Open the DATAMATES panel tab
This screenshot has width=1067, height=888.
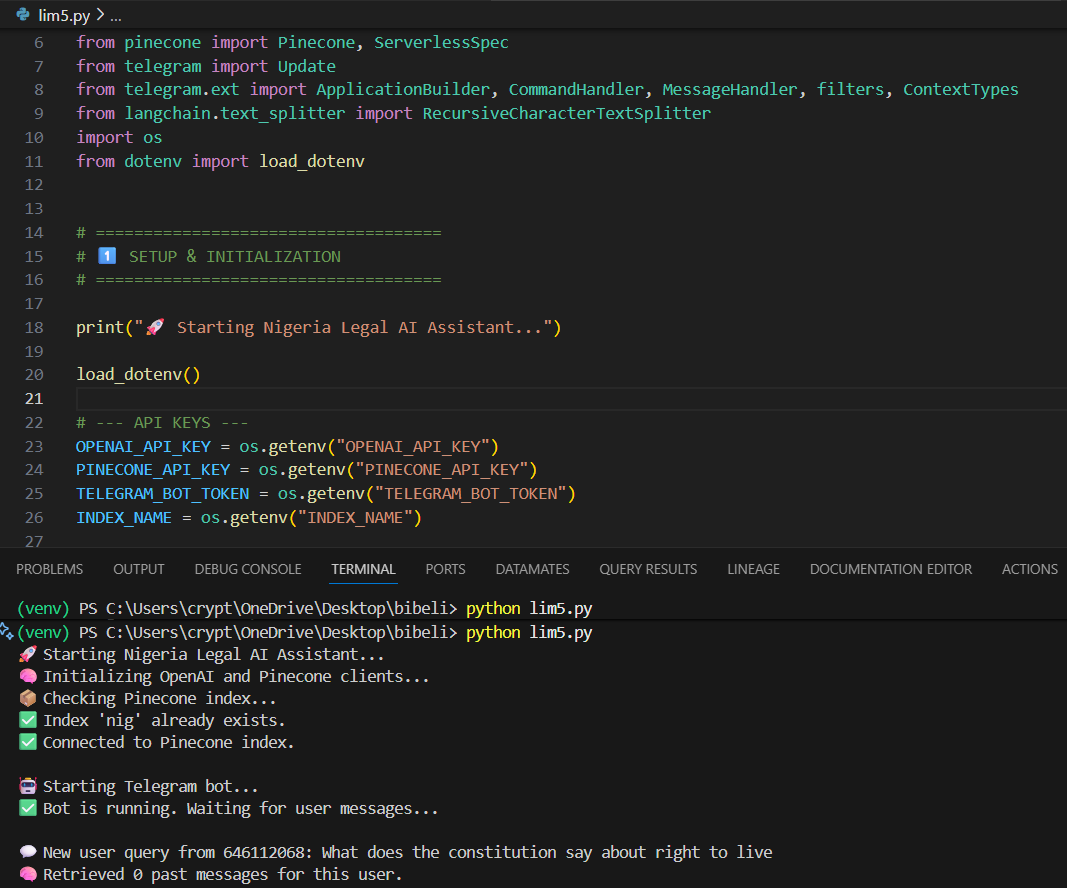(x=532, y=569)
